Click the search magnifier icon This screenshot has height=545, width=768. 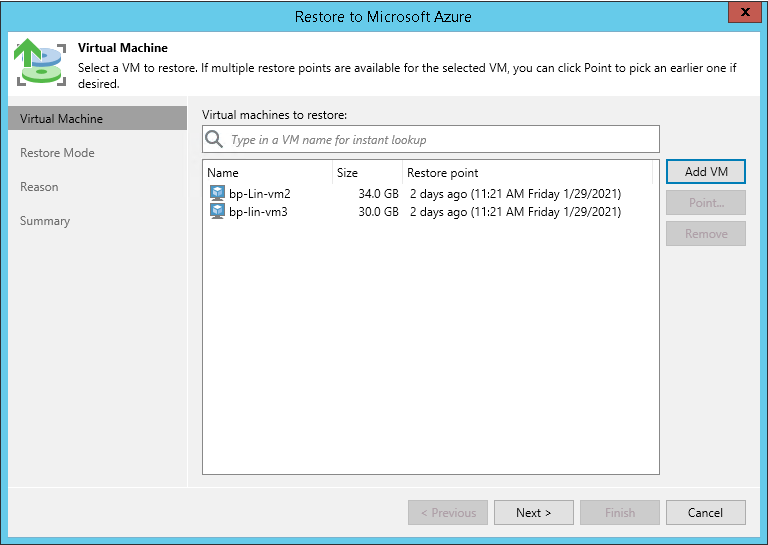[214, 139]
